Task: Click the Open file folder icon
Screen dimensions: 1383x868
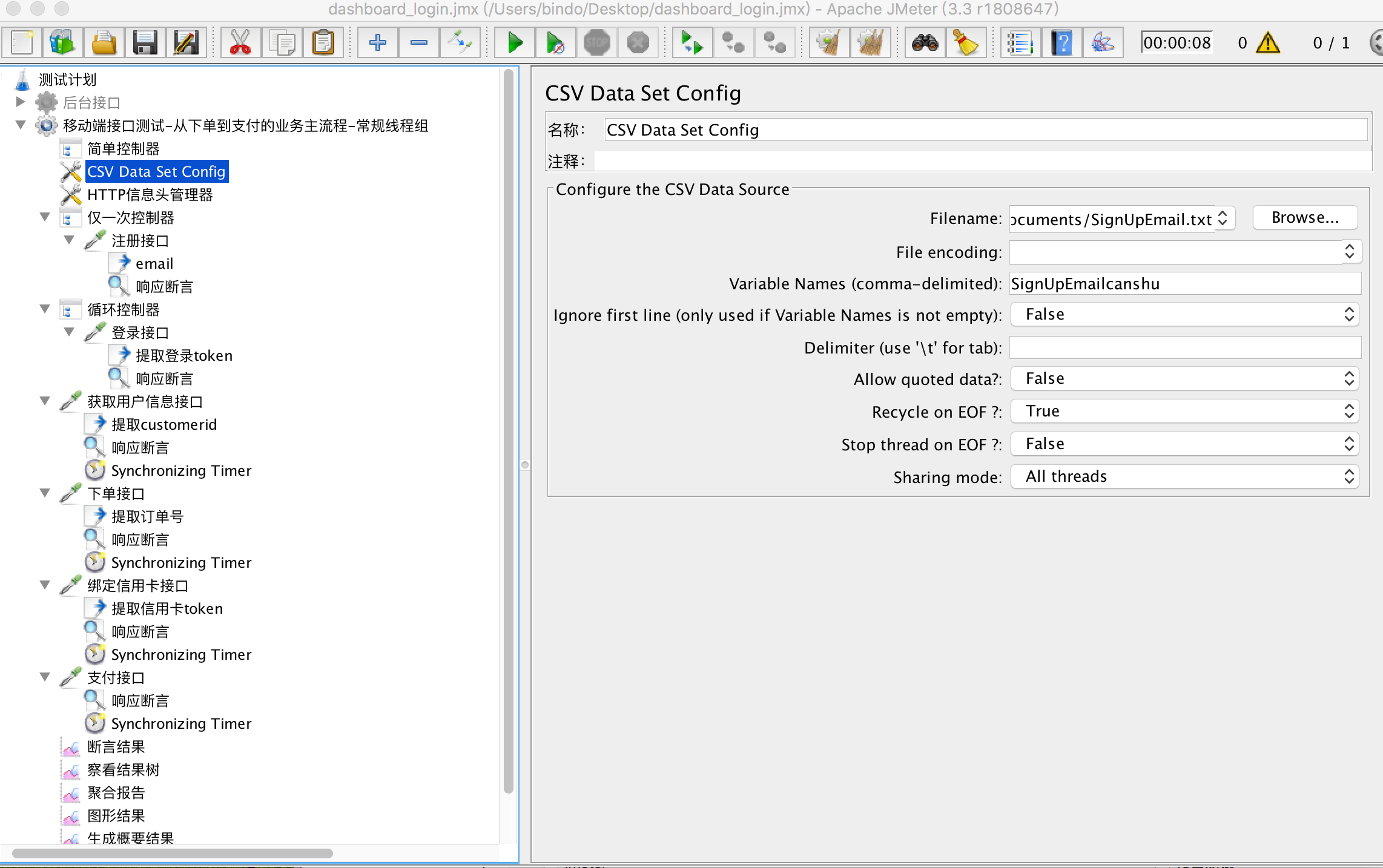Action: coord(104,42)
